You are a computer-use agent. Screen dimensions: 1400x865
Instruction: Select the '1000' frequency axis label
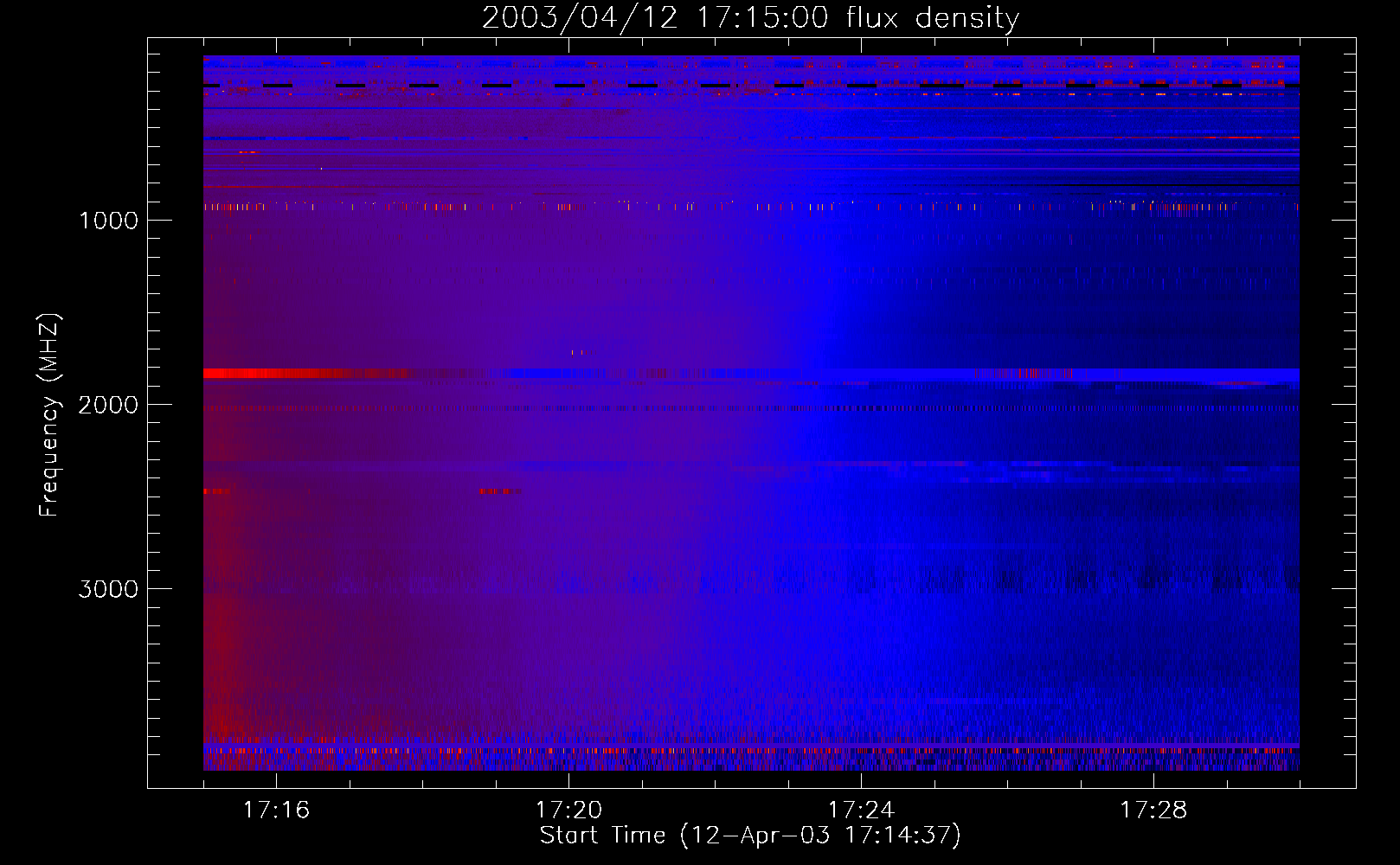coord(108,221)
